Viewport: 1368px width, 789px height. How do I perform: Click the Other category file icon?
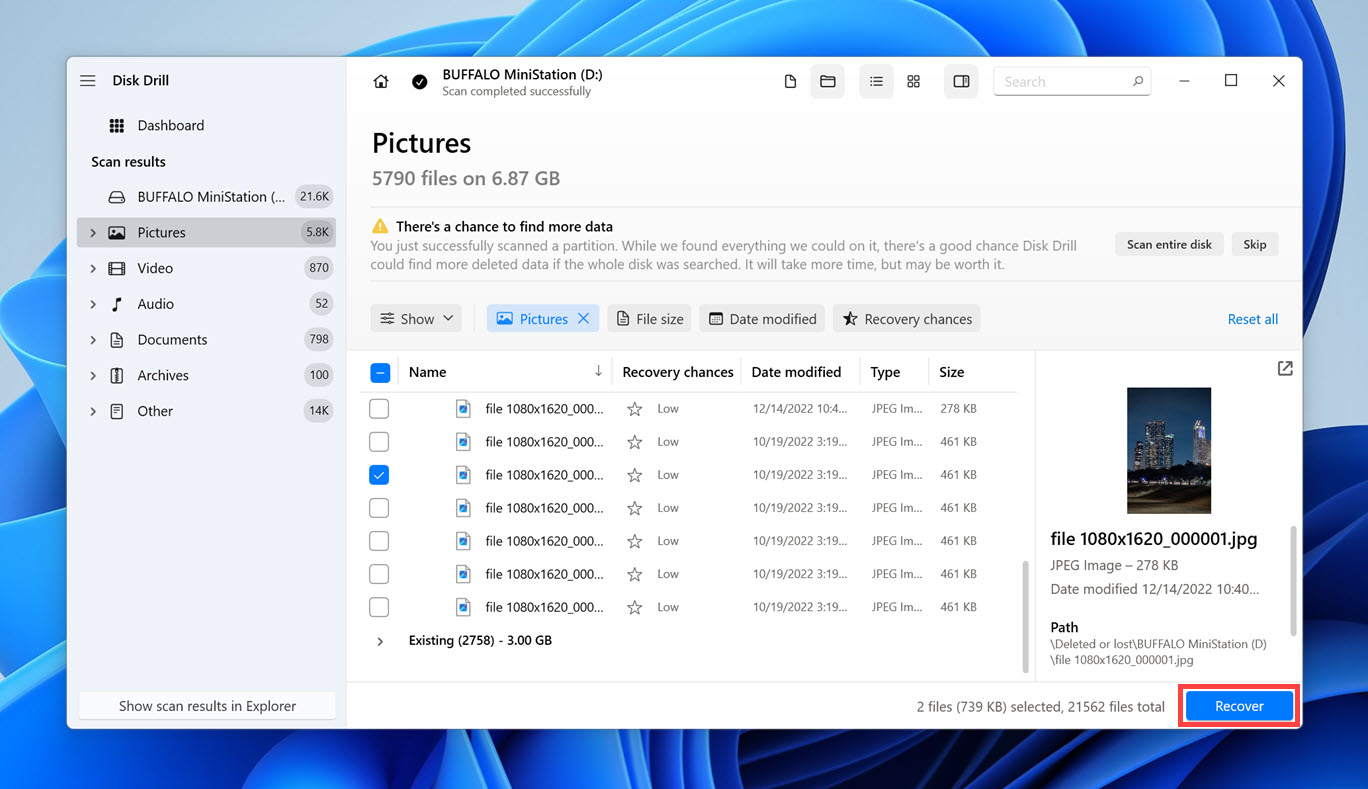(117, 411)
